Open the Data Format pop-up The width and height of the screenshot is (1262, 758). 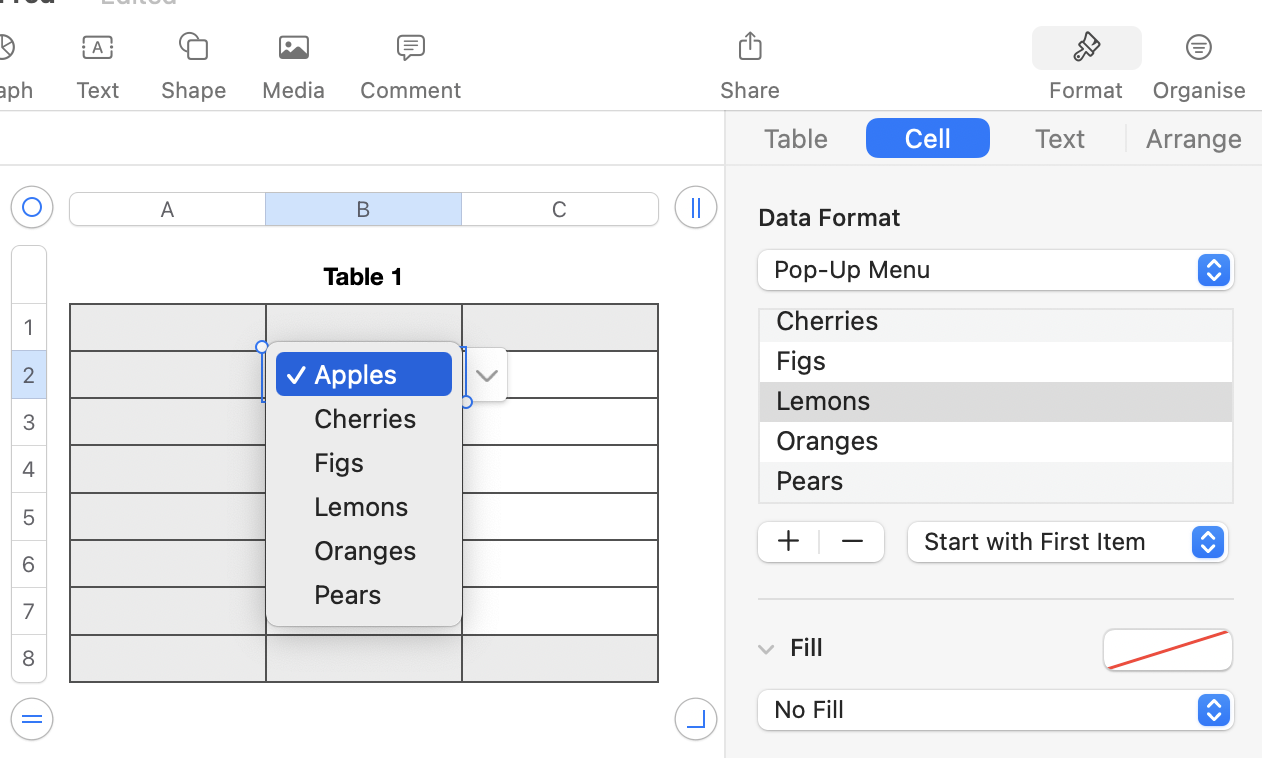[x=996, y=270]
